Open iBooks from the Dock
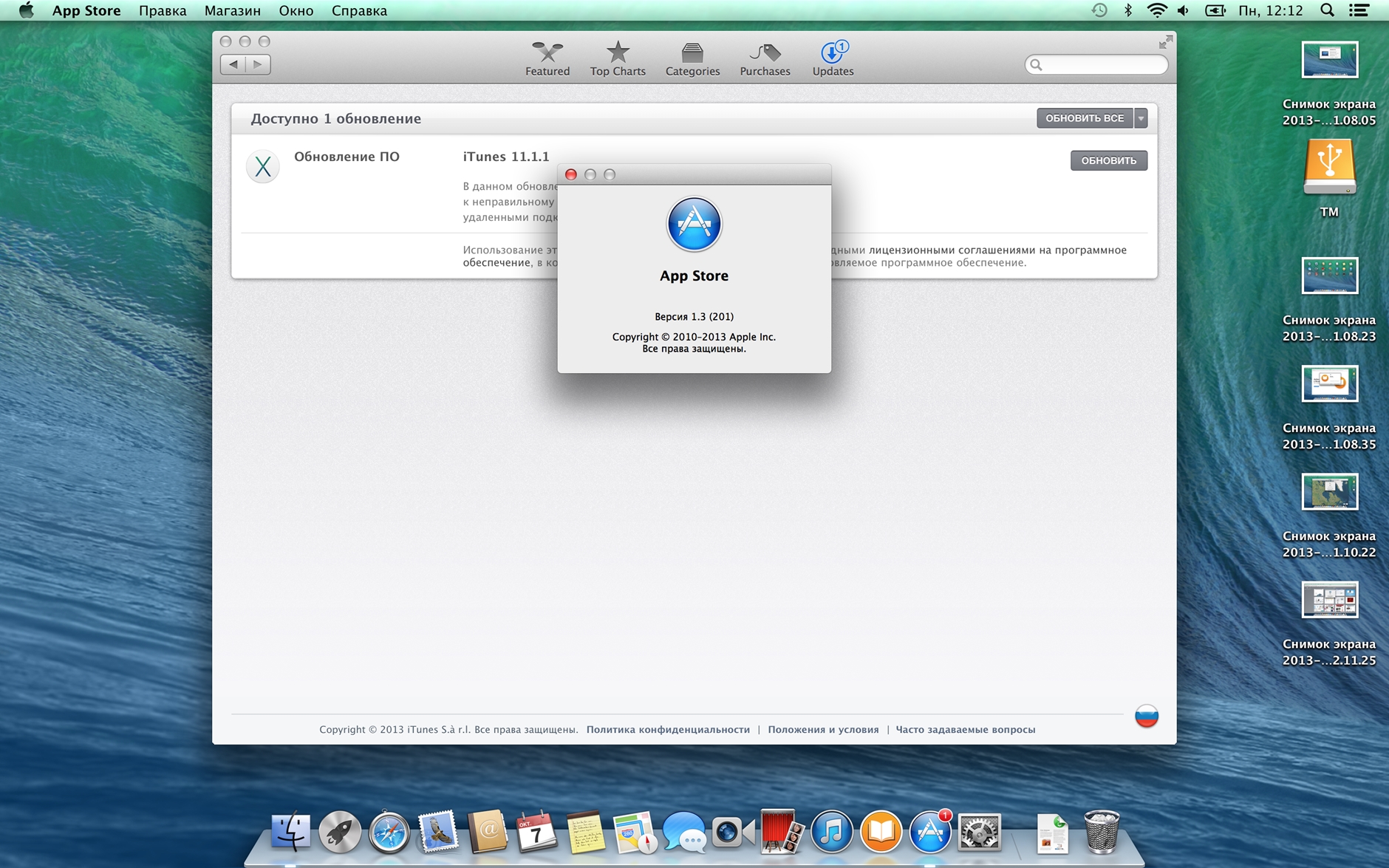The height and width of the screenshot is (868, 1389). click(881, 833)
